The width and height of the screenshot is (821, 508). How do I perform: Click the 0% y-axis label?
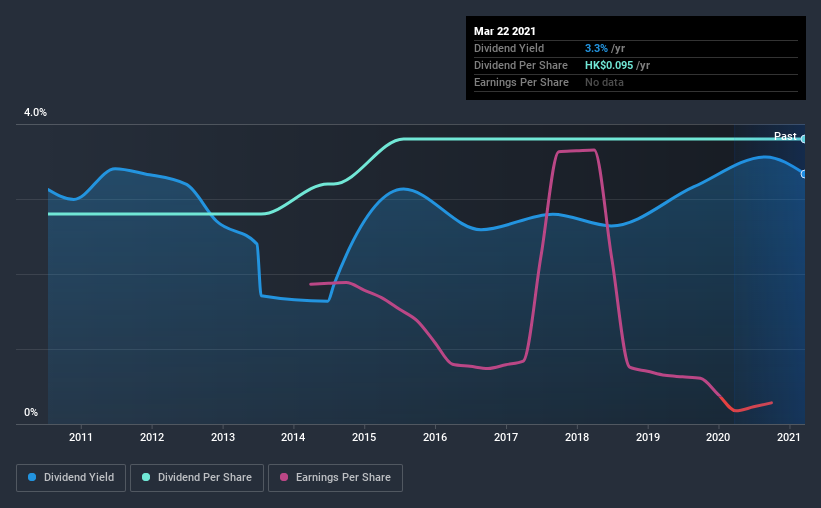(31, 413)
